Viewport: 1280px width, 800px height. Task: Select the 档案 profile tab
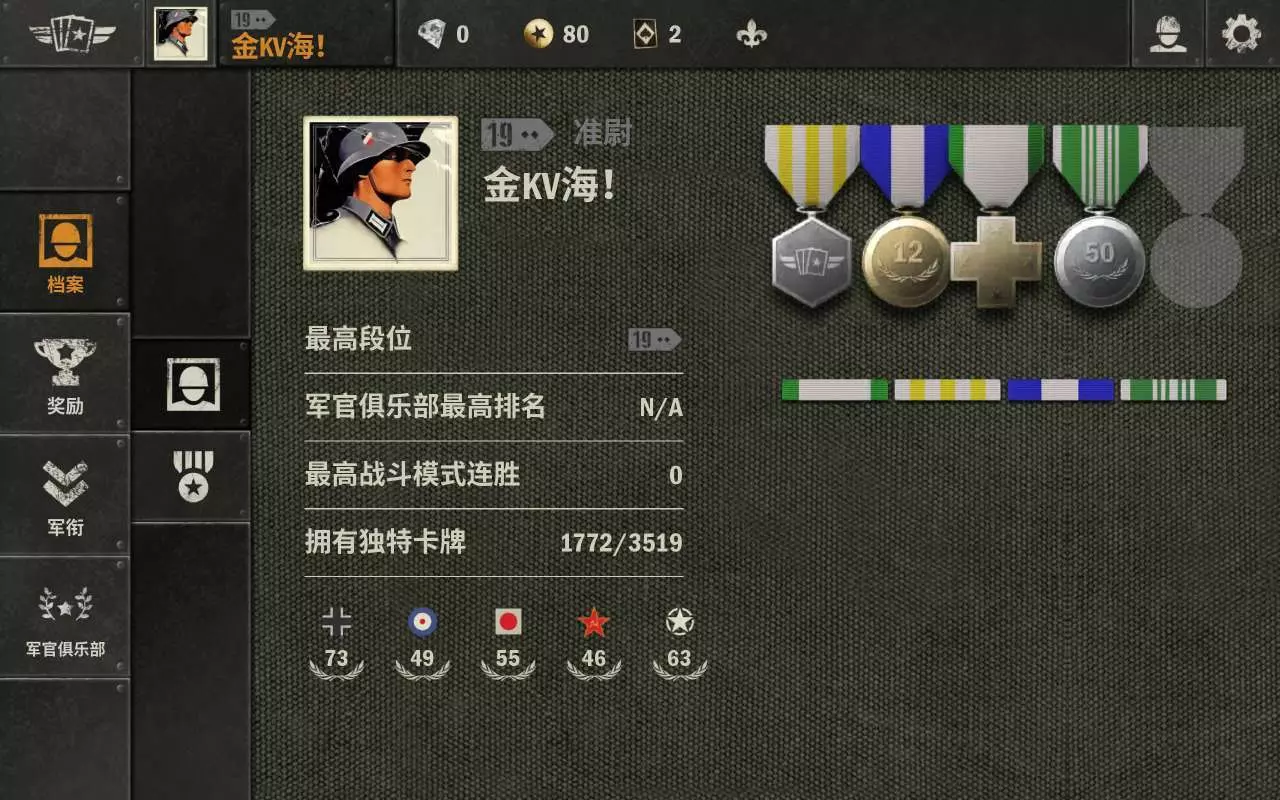pos(65,253)
